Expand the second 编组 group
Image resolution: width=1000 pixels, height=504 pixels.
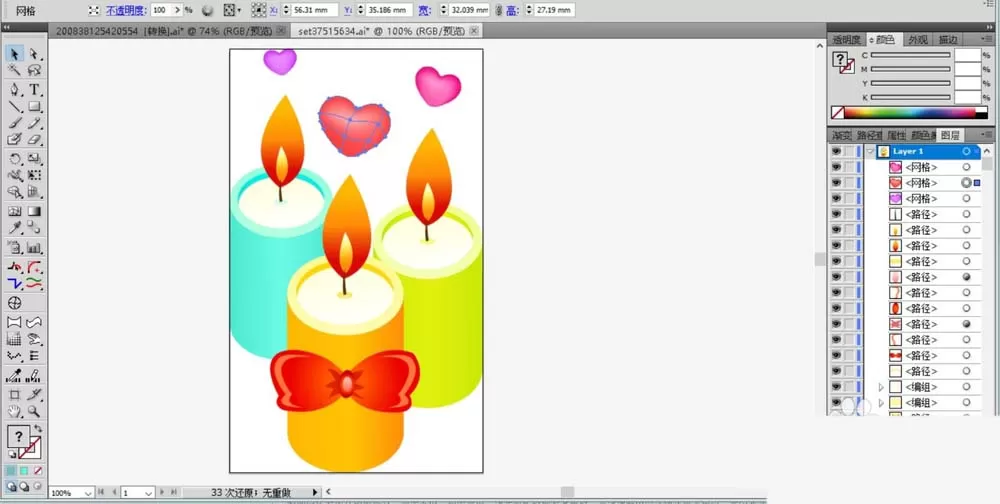(x=881, y=403)
